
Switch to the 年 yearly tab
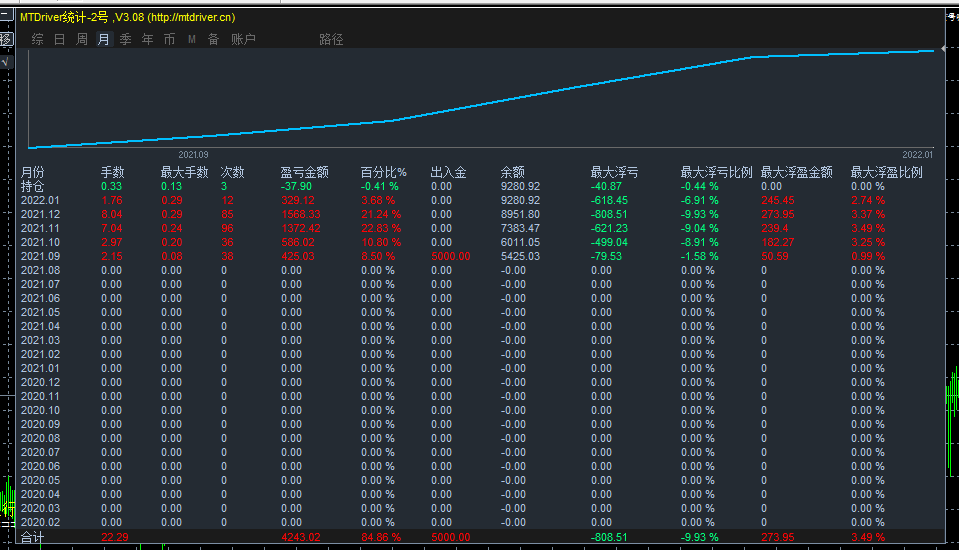[x=147, y=39]
